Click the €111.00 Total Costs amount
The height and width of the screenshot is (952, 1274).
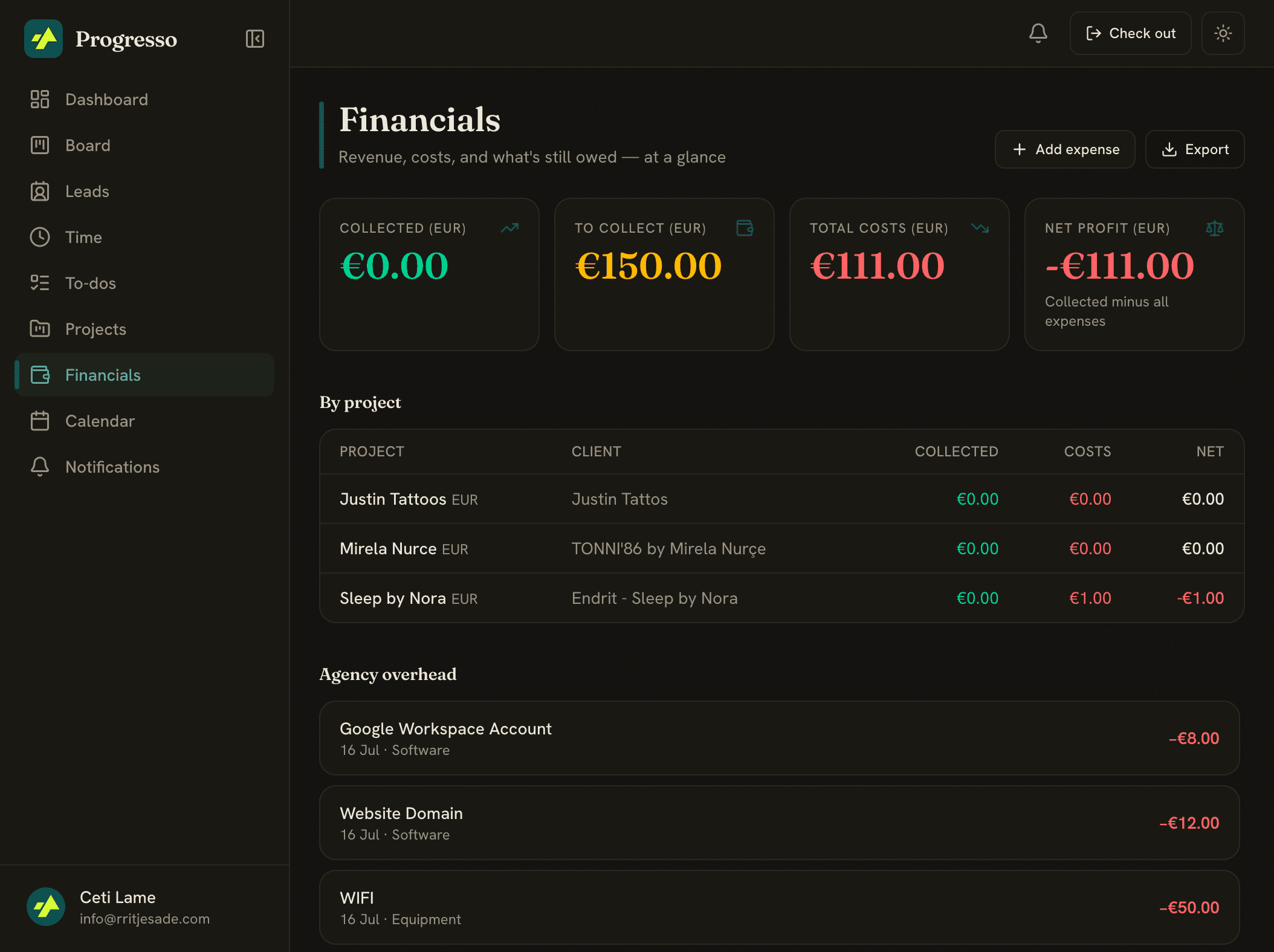pyautogui.click(x=877, y=266)
